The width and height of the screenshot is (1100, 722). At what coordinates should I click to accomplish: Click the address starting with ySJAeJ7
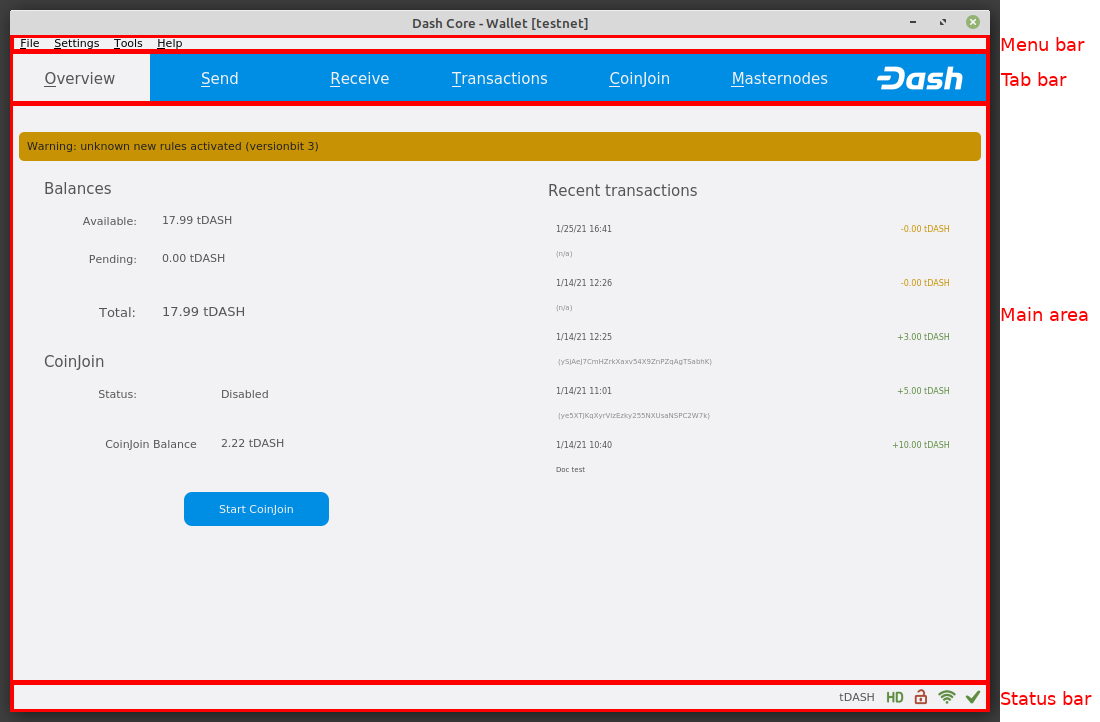tap(635, 361)
